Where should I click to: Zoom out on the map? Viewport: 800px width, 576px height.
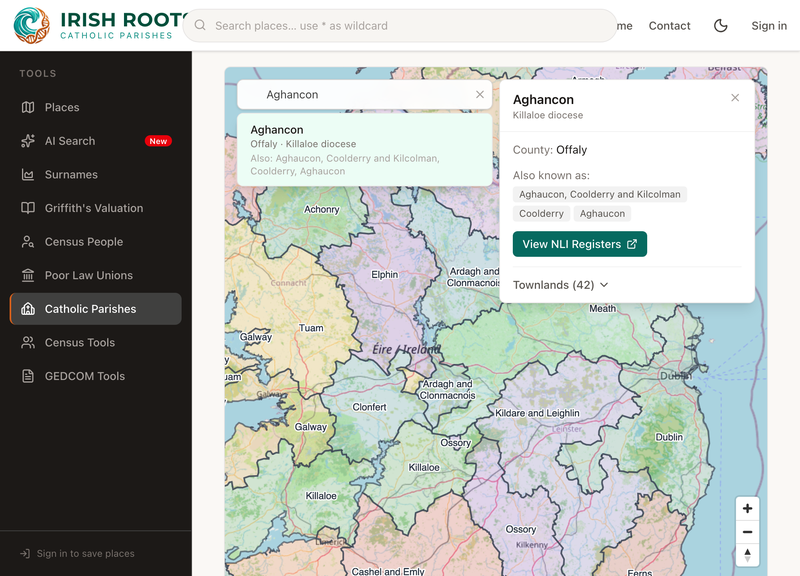[747, 532]
